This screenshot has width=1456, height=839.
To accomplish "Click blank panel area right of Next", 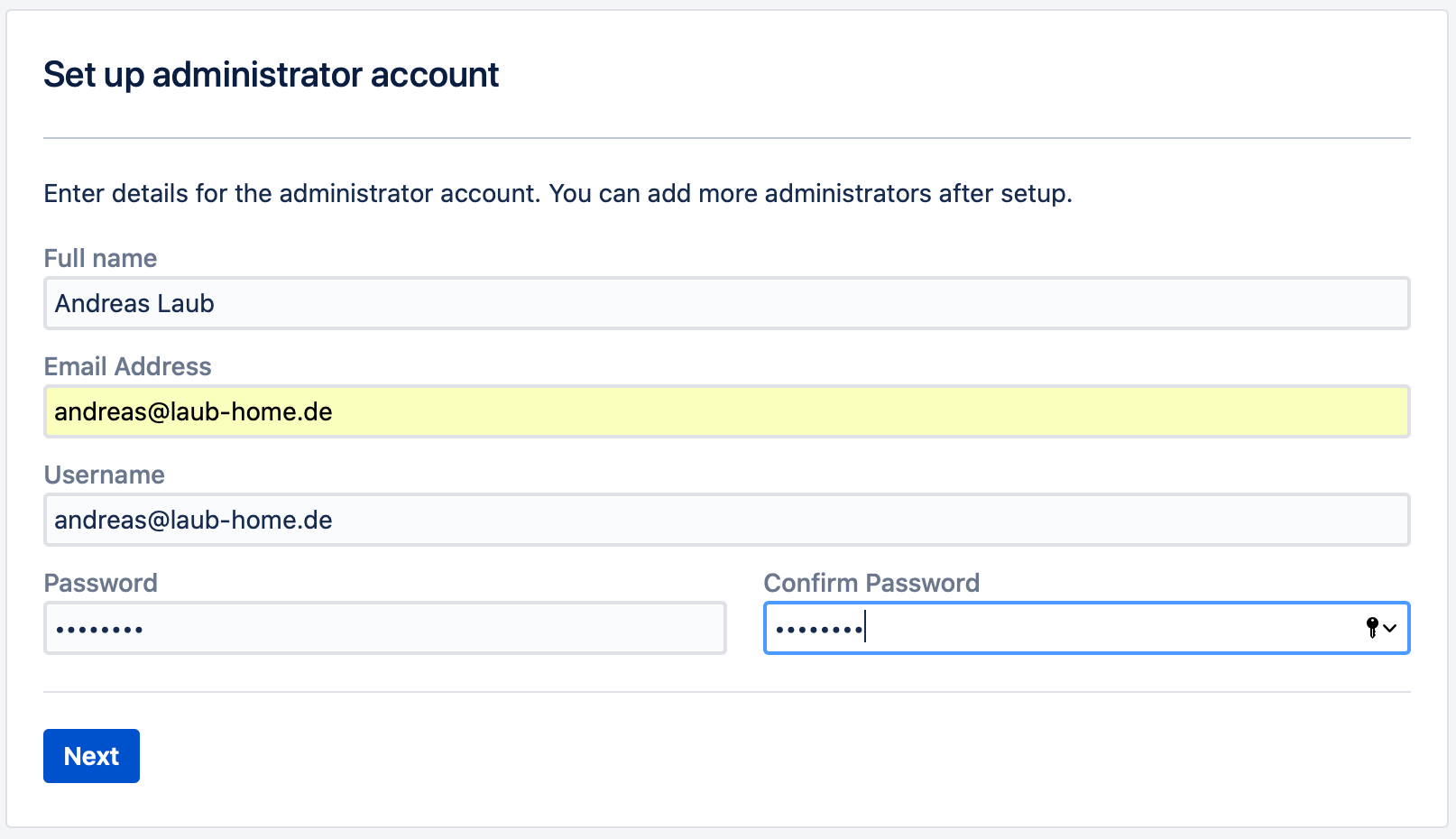I will click(x=722, y=758).
